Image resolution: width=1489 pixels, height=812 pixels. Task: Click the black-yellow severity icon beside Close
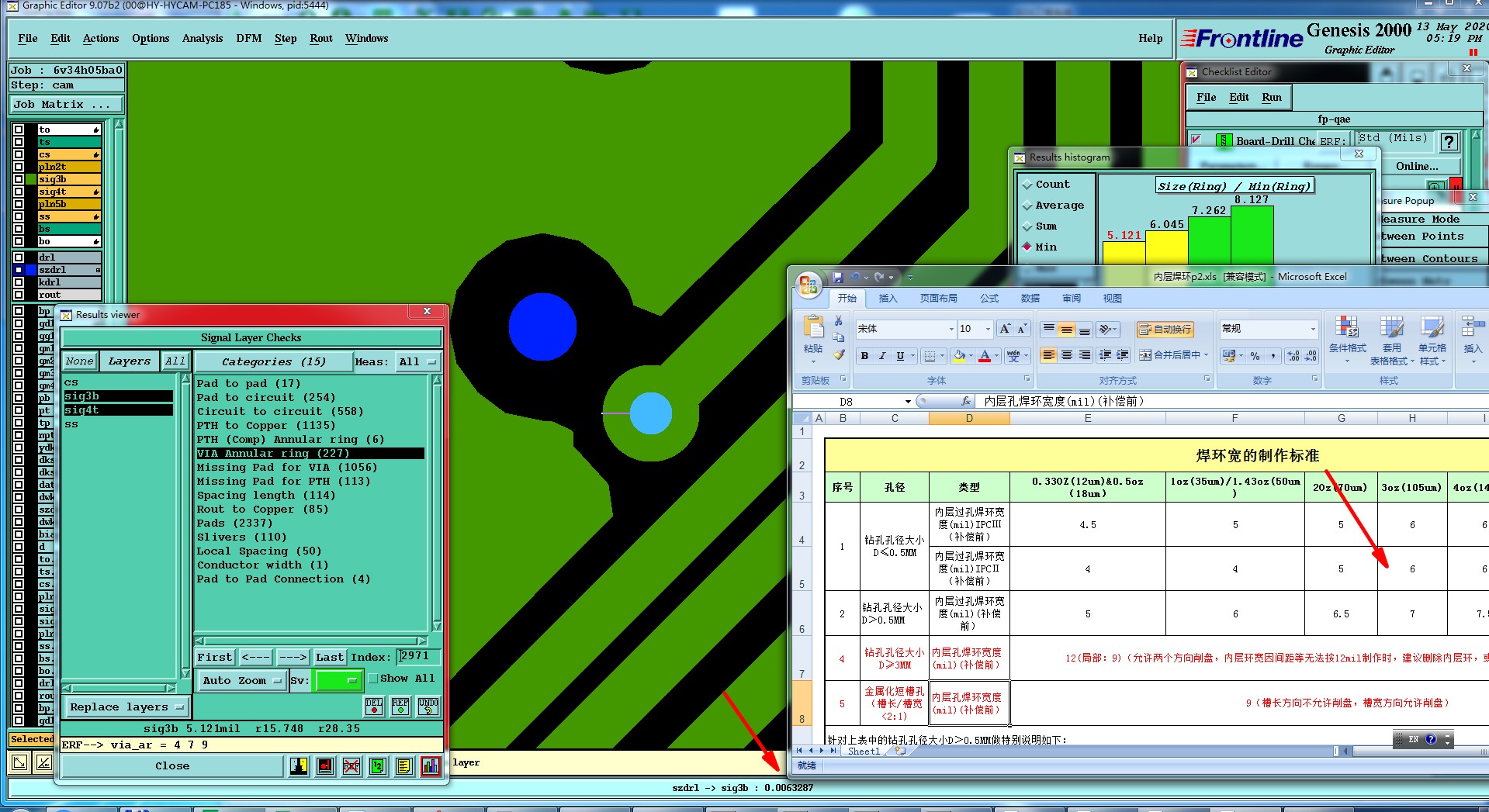(299, 766)
